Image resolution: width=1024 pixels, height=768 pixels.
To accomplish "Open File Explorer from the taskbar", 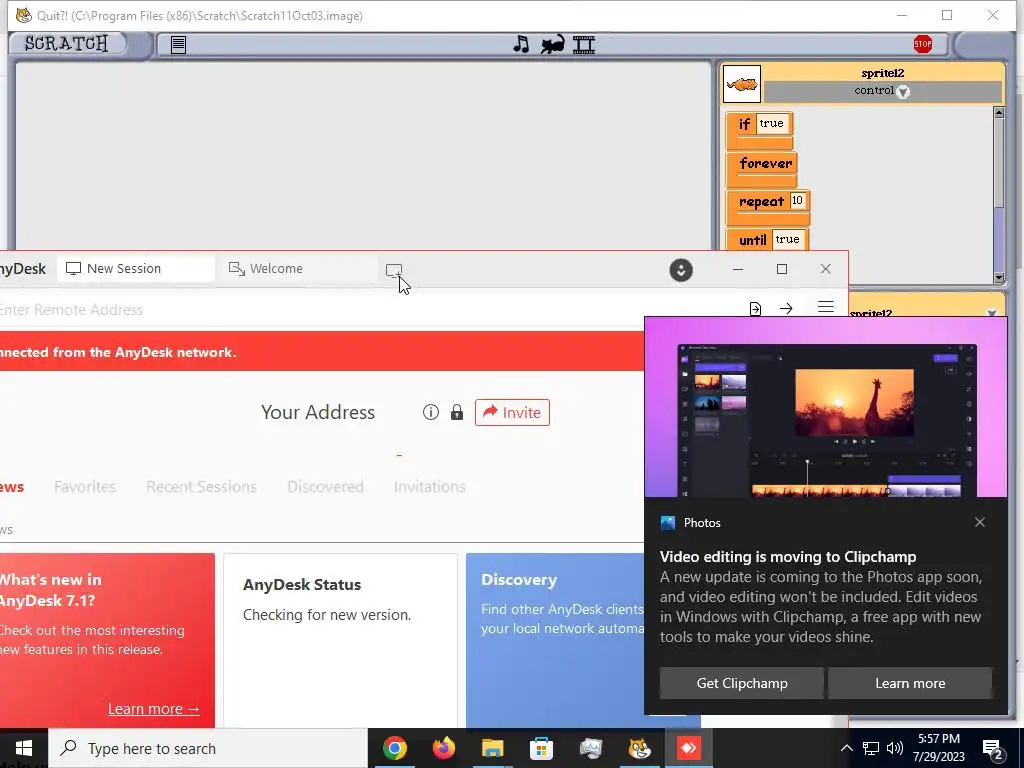I will (x=492, y=748).
